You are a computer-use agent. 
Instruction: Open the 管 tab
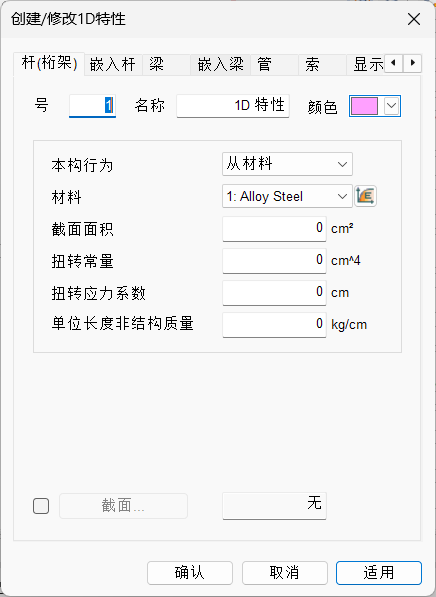click(274, 64)
